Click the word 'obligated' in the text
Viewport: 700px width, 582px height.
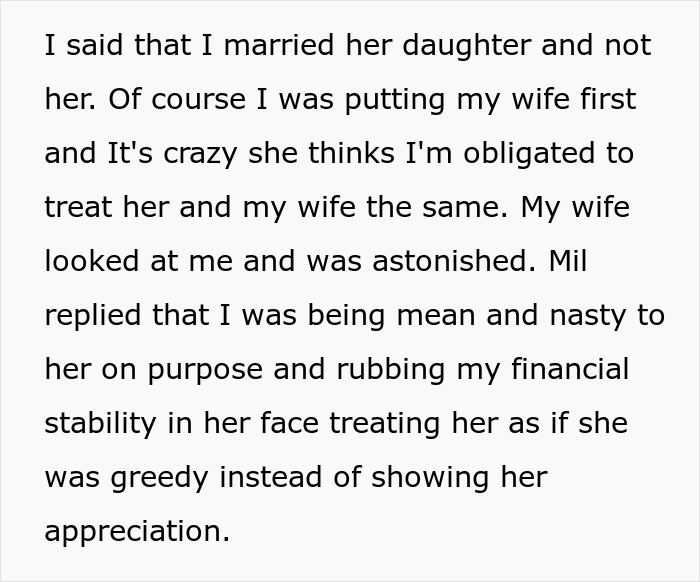529,155
